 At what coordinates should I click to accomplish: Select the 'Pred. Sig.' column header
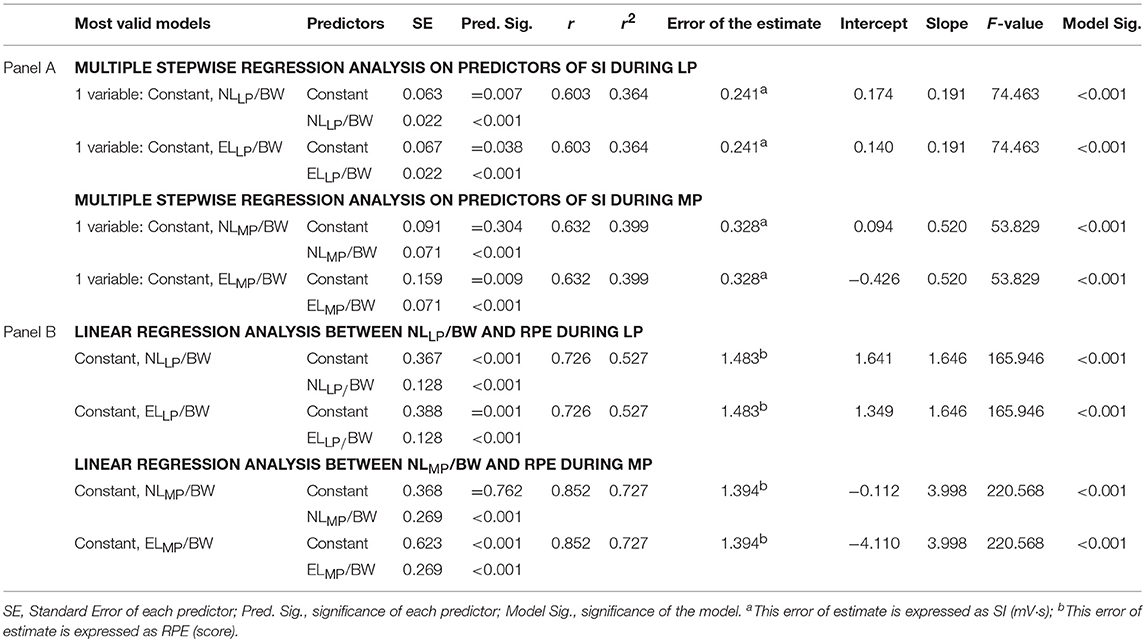coord(496,23)
